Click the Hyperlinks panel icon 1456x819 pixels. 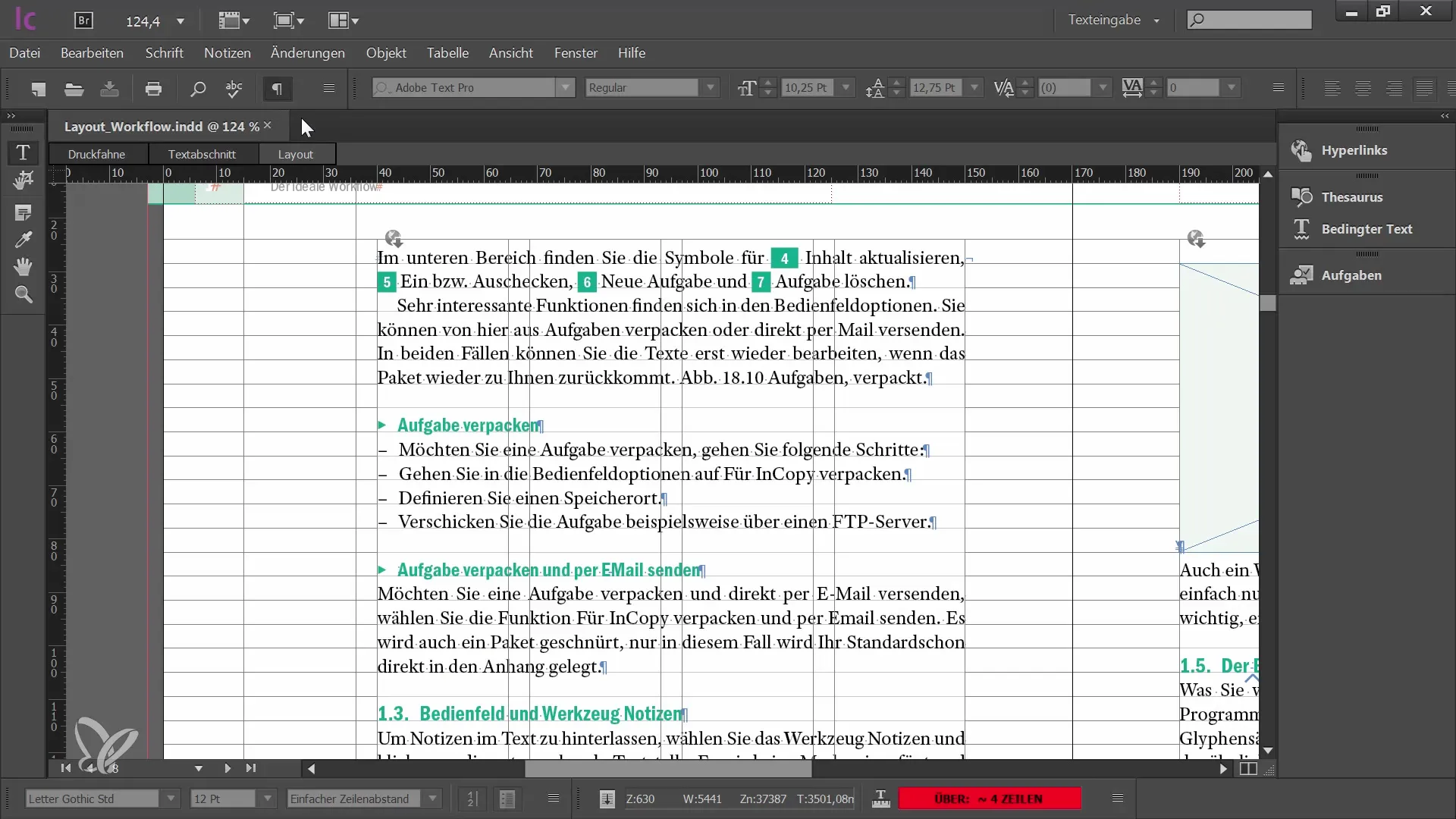click(x=1301, y=150)
